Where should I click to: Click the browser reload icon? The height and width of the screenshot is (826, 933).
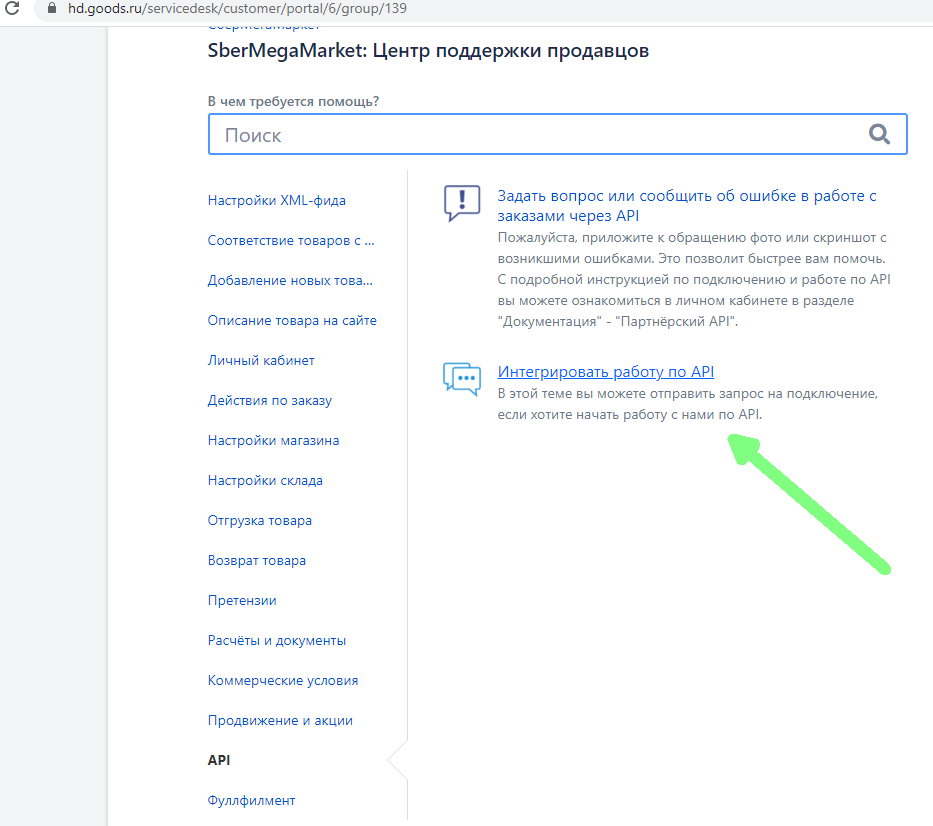click(13, 8)
